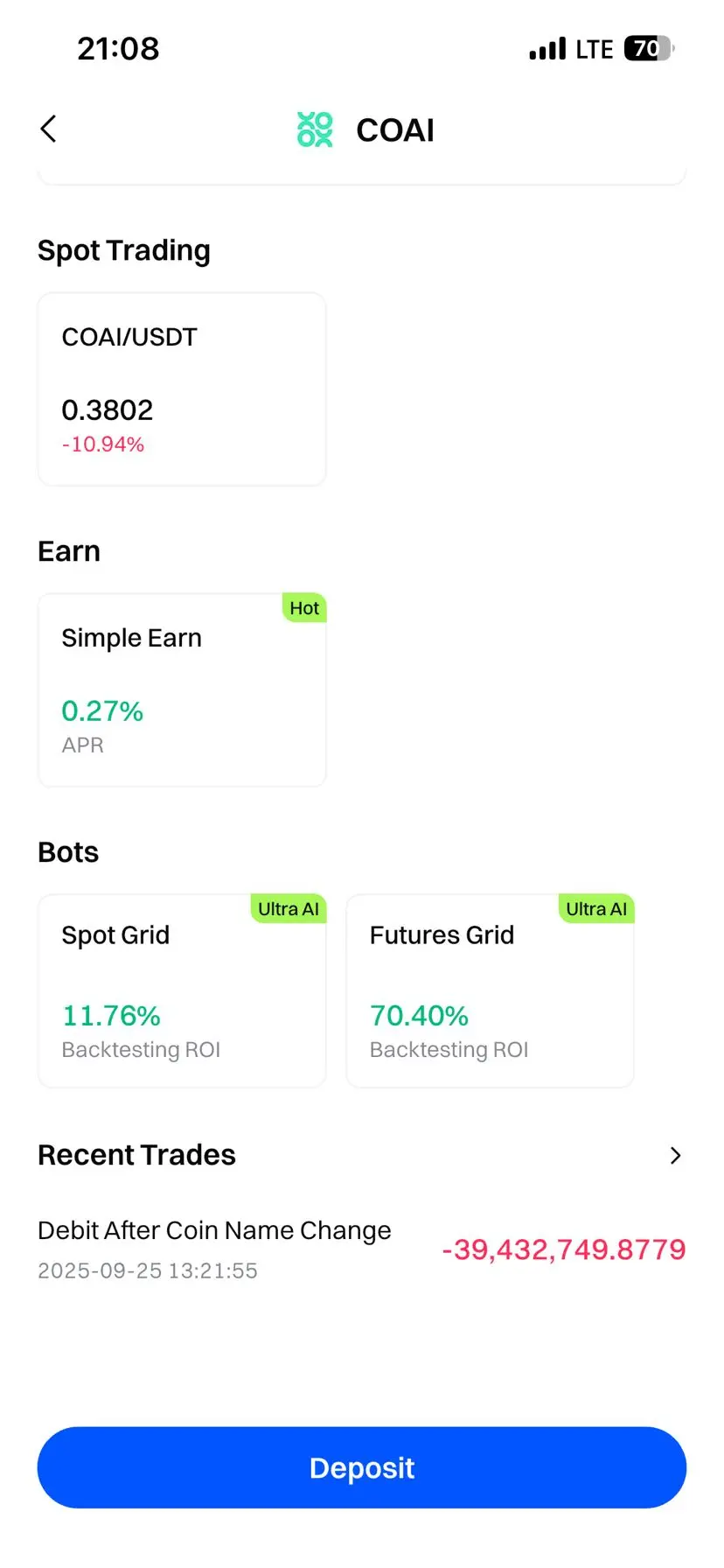
Task: Tap the 11.76% Backtesting ROI value
Action: 111,1016
